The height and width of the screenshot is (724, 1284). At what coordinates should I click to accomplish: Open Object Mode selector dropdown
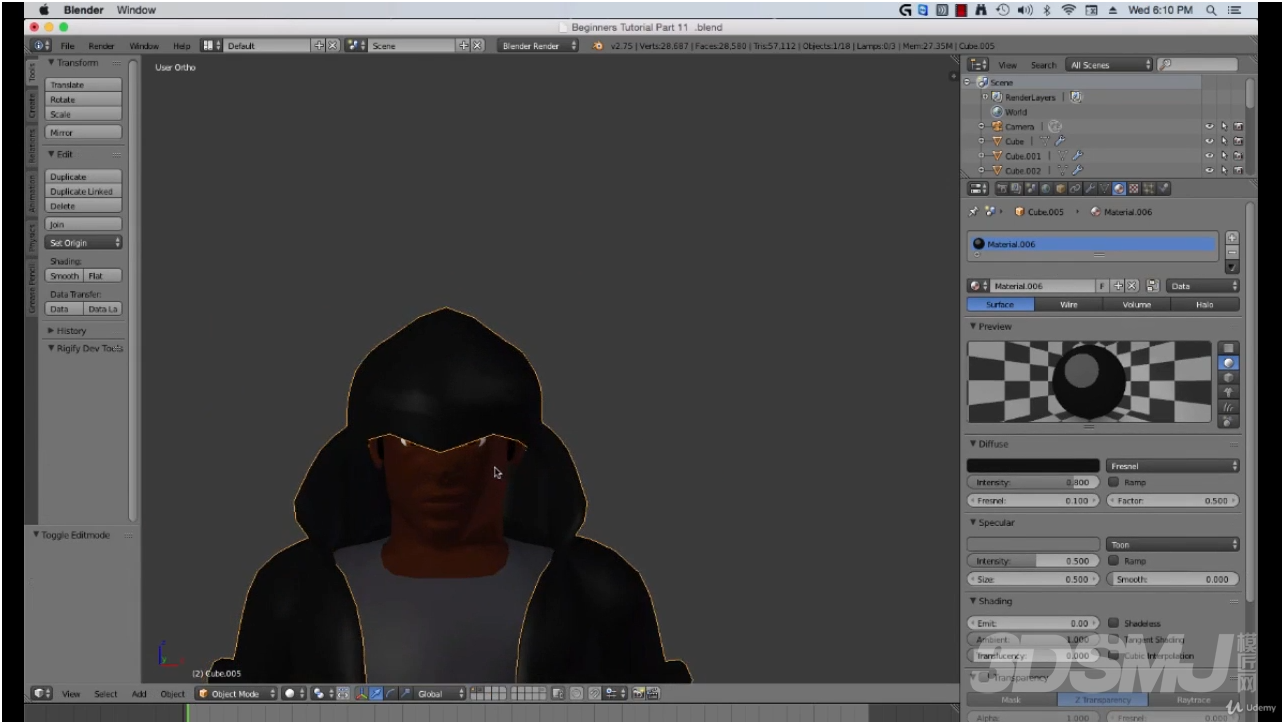pos(237,693)
